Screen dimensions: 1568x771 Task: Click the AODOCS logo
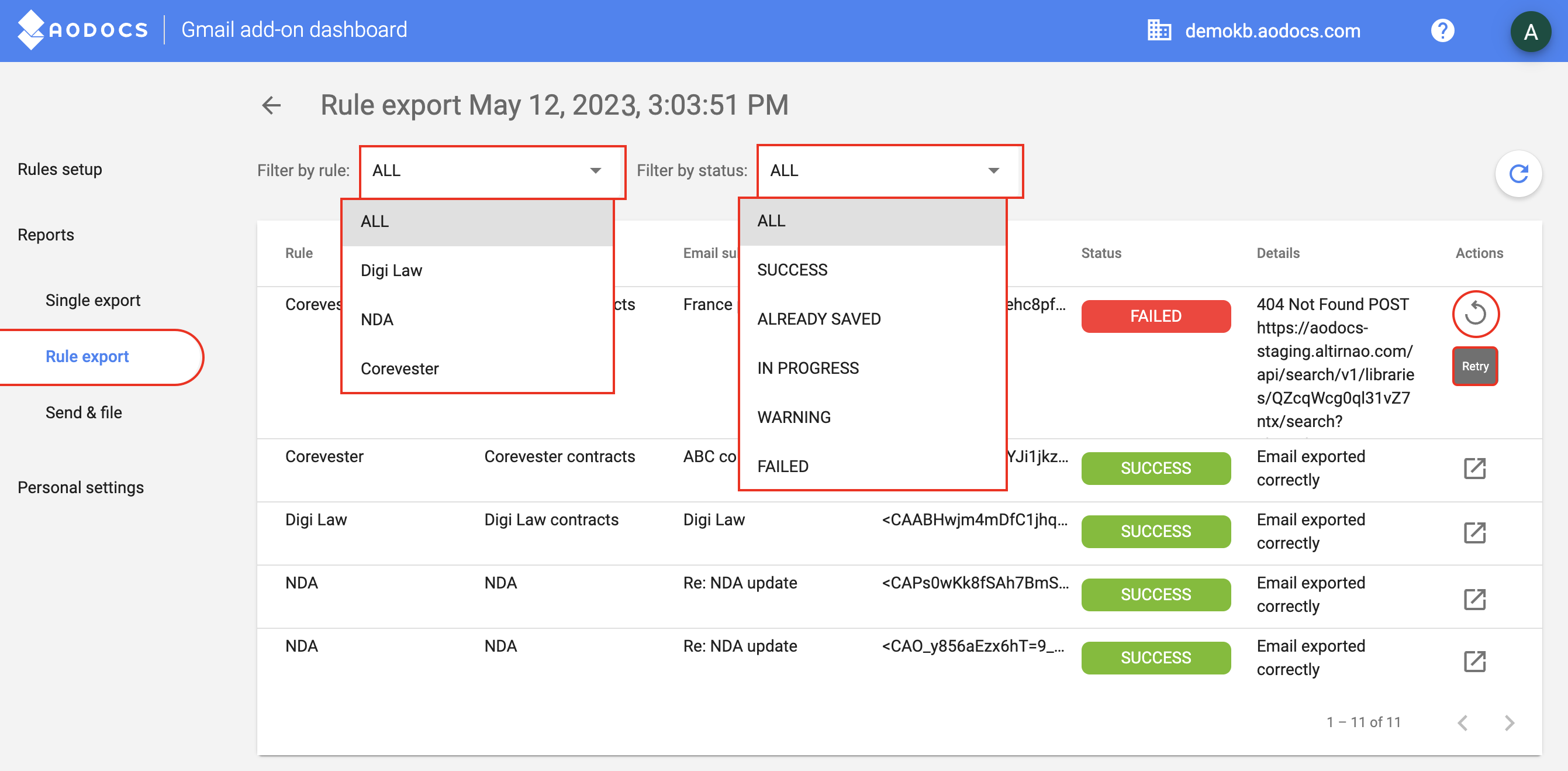pyautogui.click(x=83, y=30)
